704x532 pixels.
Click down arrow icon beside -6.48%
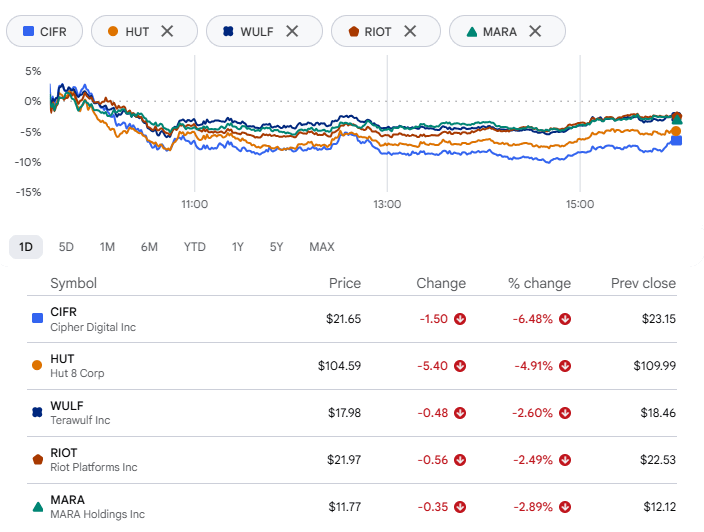pos(565,319)
